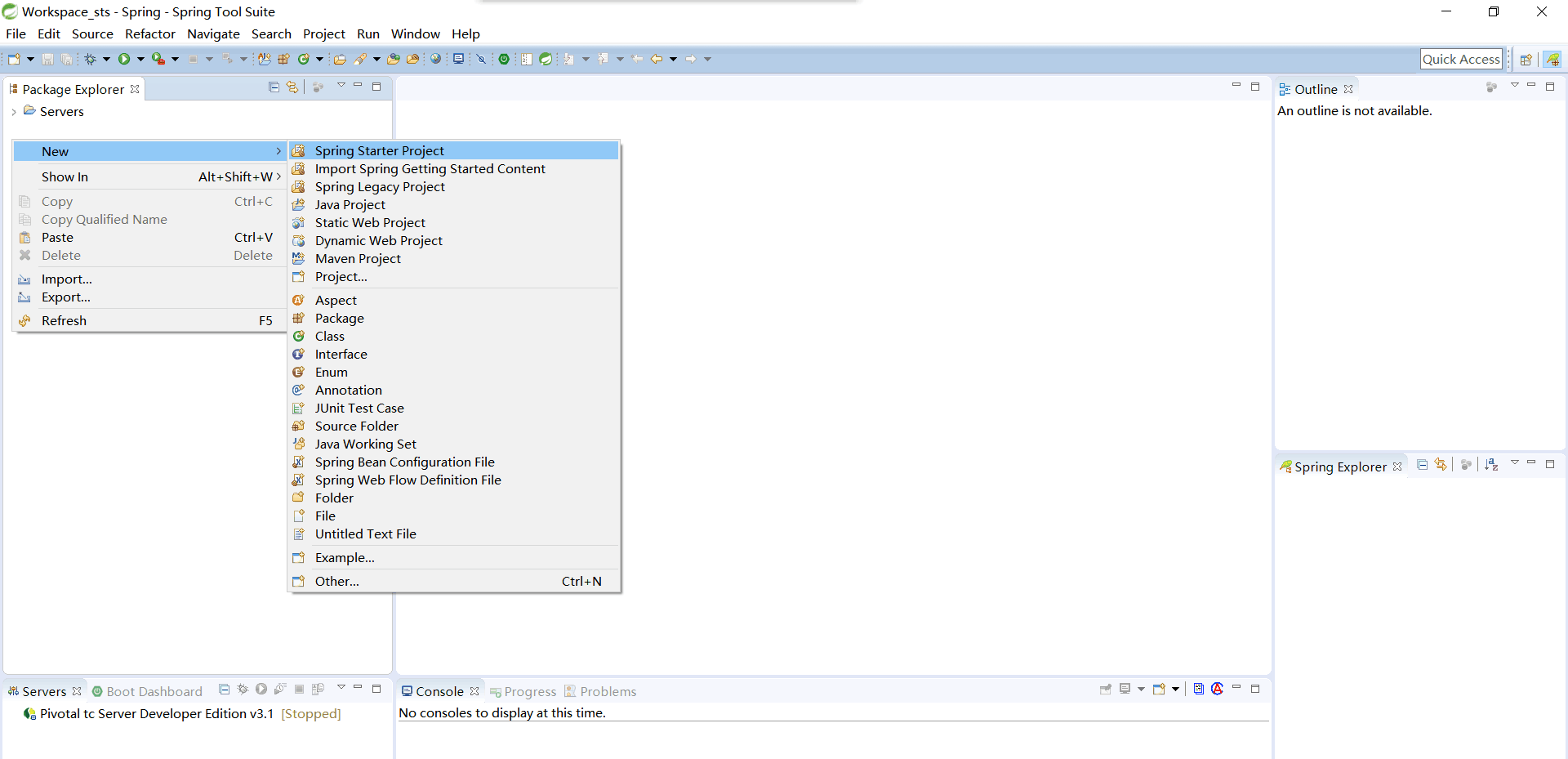Click the Maven Project icon in submenu
This screenshot has height=759, width=1568.
[x=299, y=258]
